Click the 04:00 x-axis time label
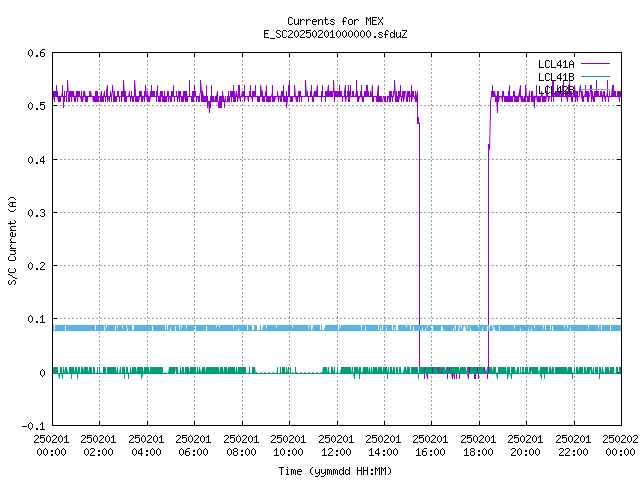Viewport: 640px width, 480px height. pos(146,452)
